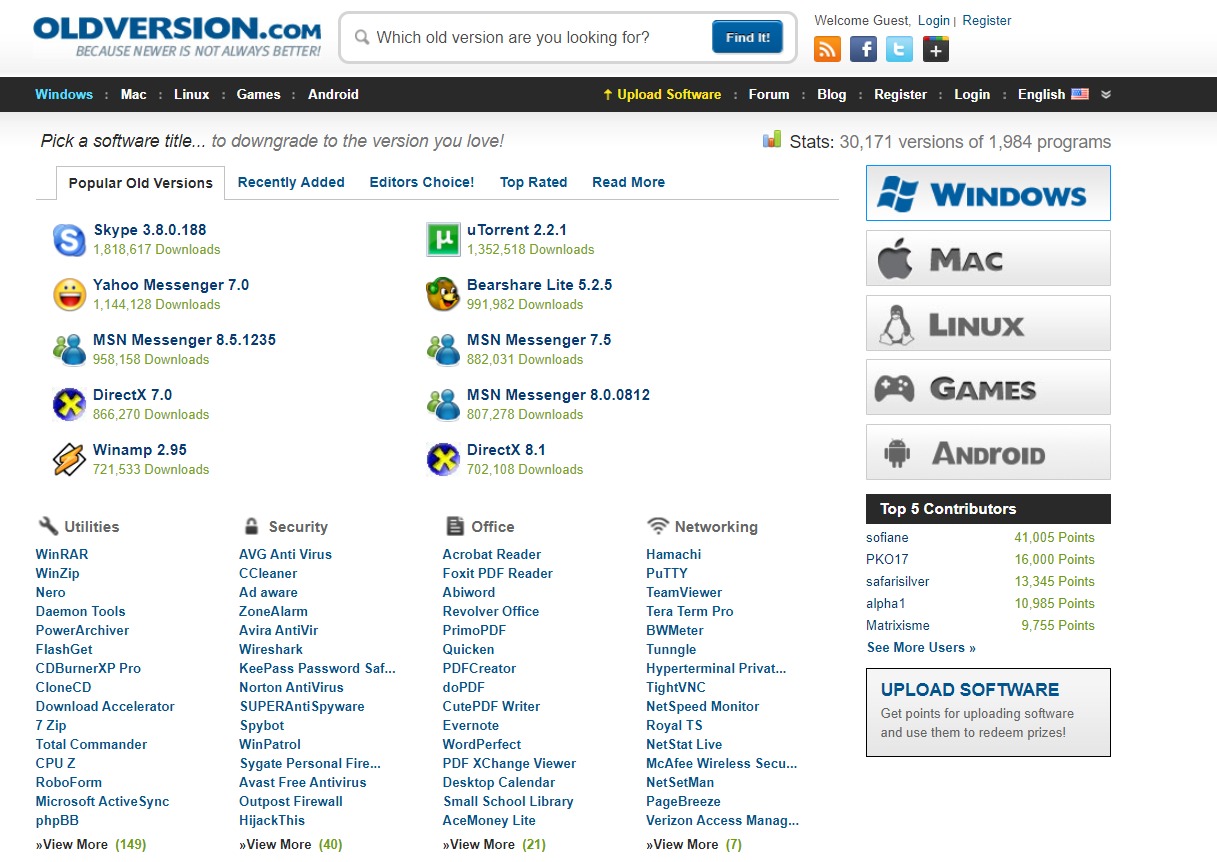The height and width of the screenshot is (862, 1217).
Task: Open the RSS feed icon
Action: [x=828, y=49]
